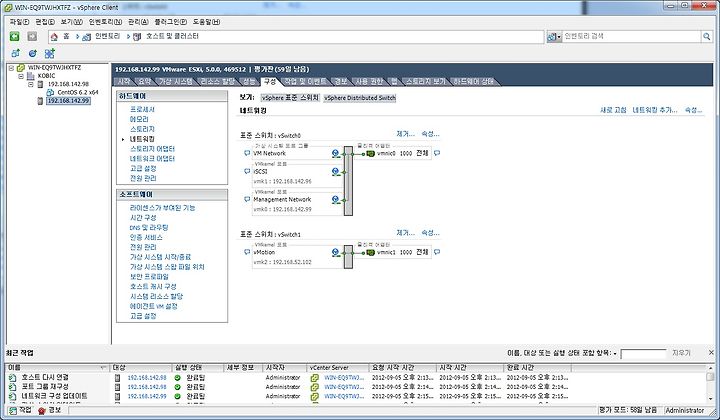The height and width of the screenshot is (420, 720).
Task: Open 스토리지 어댑터 in hardware list
Action: pyautogui.click(x=152, y=149)
